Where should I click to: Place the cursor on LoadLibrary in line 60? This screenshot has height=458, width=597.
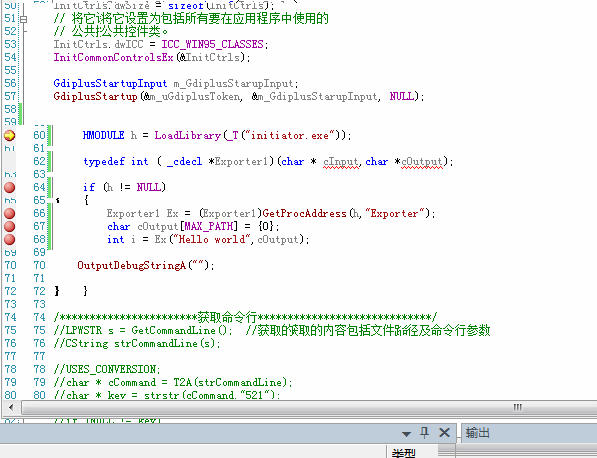coord(187,136)
